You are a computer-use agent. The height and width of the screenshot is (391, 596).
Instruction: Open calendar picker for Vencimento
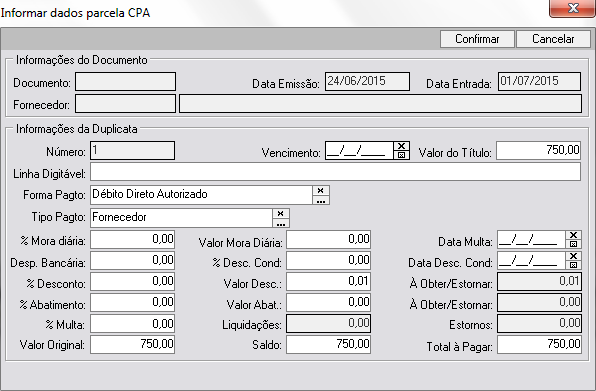click(401, 155)
